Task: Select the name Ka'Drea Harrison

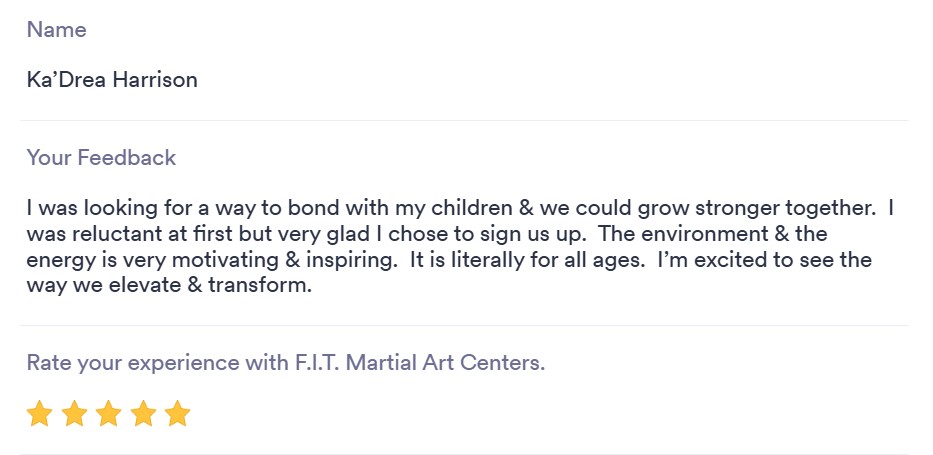Action: (112, 80)
